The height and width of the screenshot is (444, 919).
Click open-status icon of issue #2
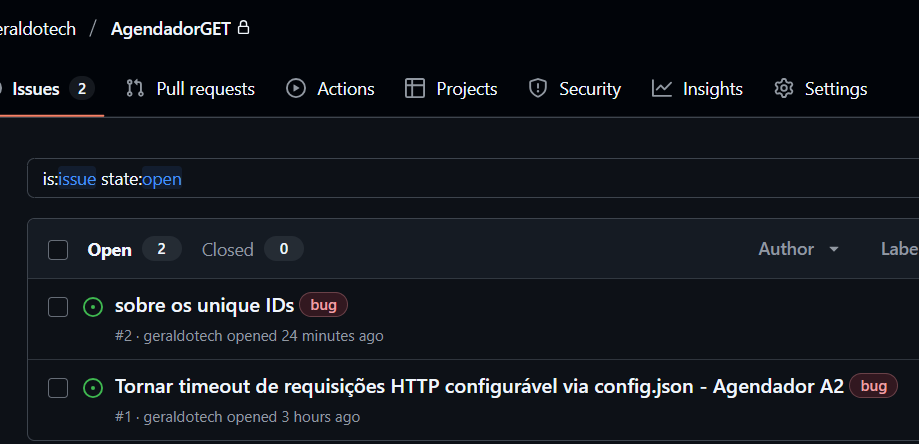(x=93, y=307)
